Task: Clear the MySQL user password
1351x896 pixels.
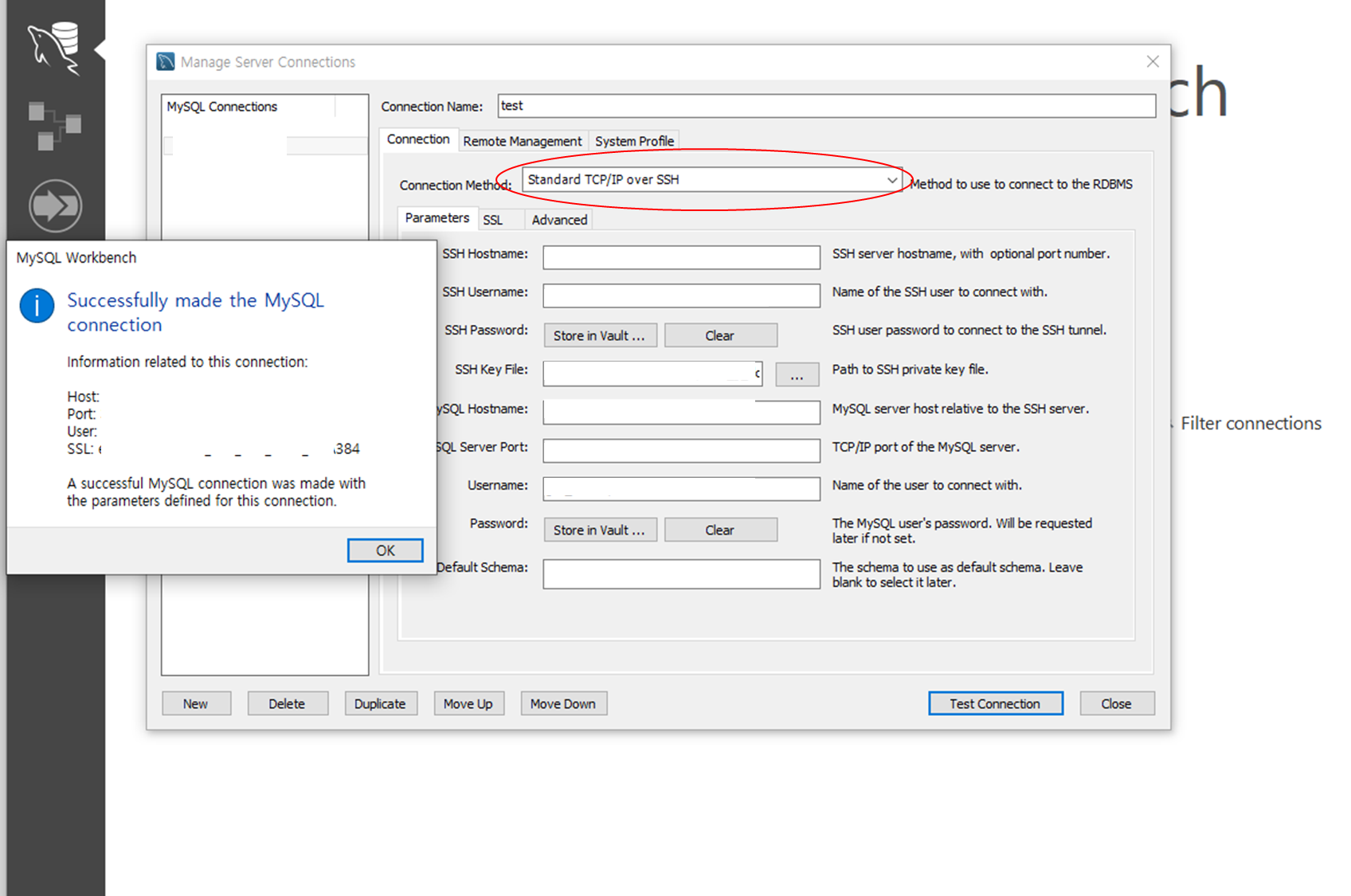Action: [720, 530]
